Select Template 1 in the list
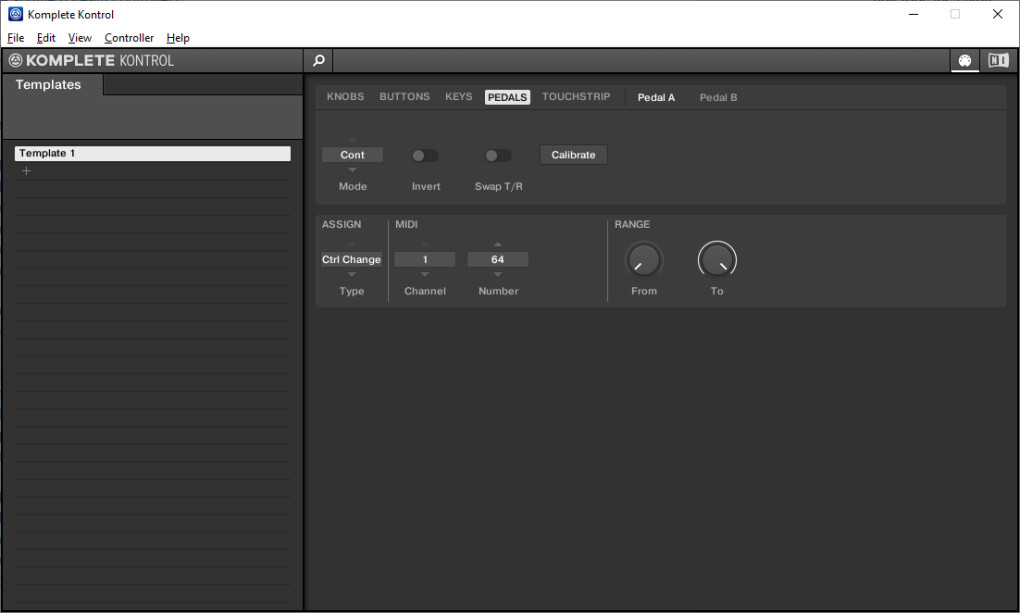 pyautogui.click(x=152, y=153)
